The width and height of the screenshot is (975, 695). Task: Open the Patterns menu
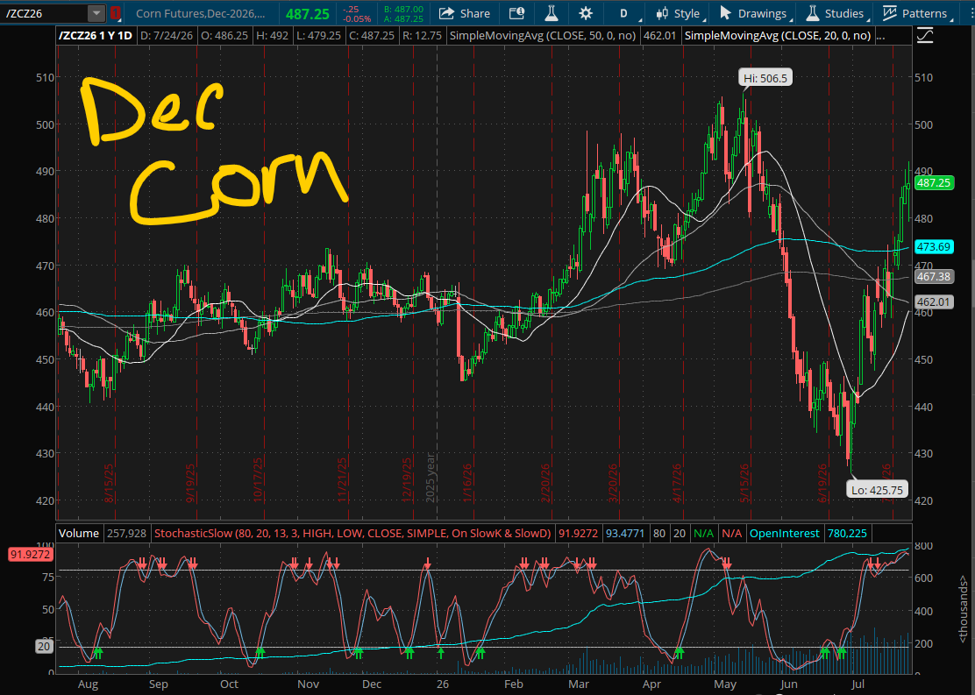(917, 13)
